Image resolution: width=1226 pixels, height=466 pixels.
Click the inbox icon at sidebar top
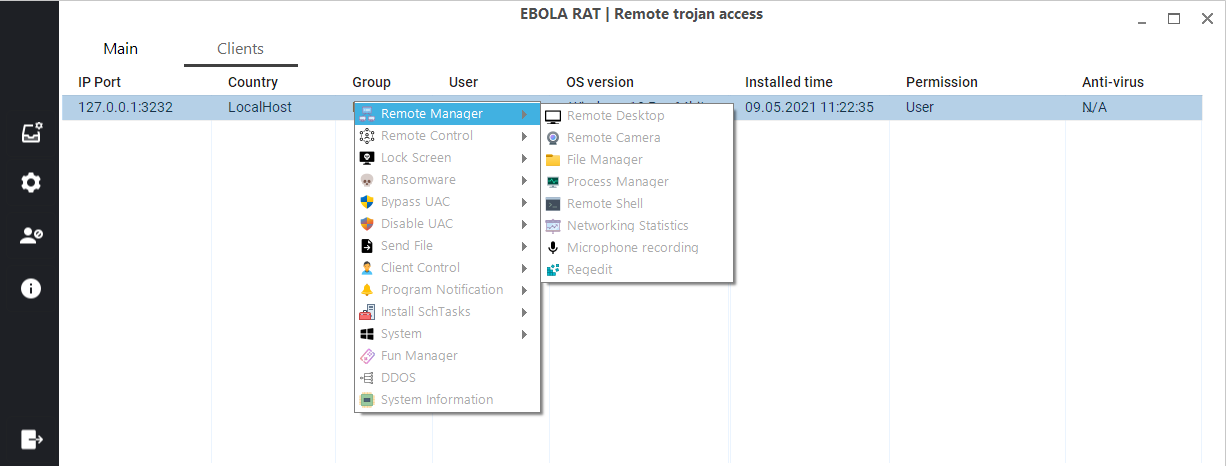pyautogui.click(x=31, y=131)
